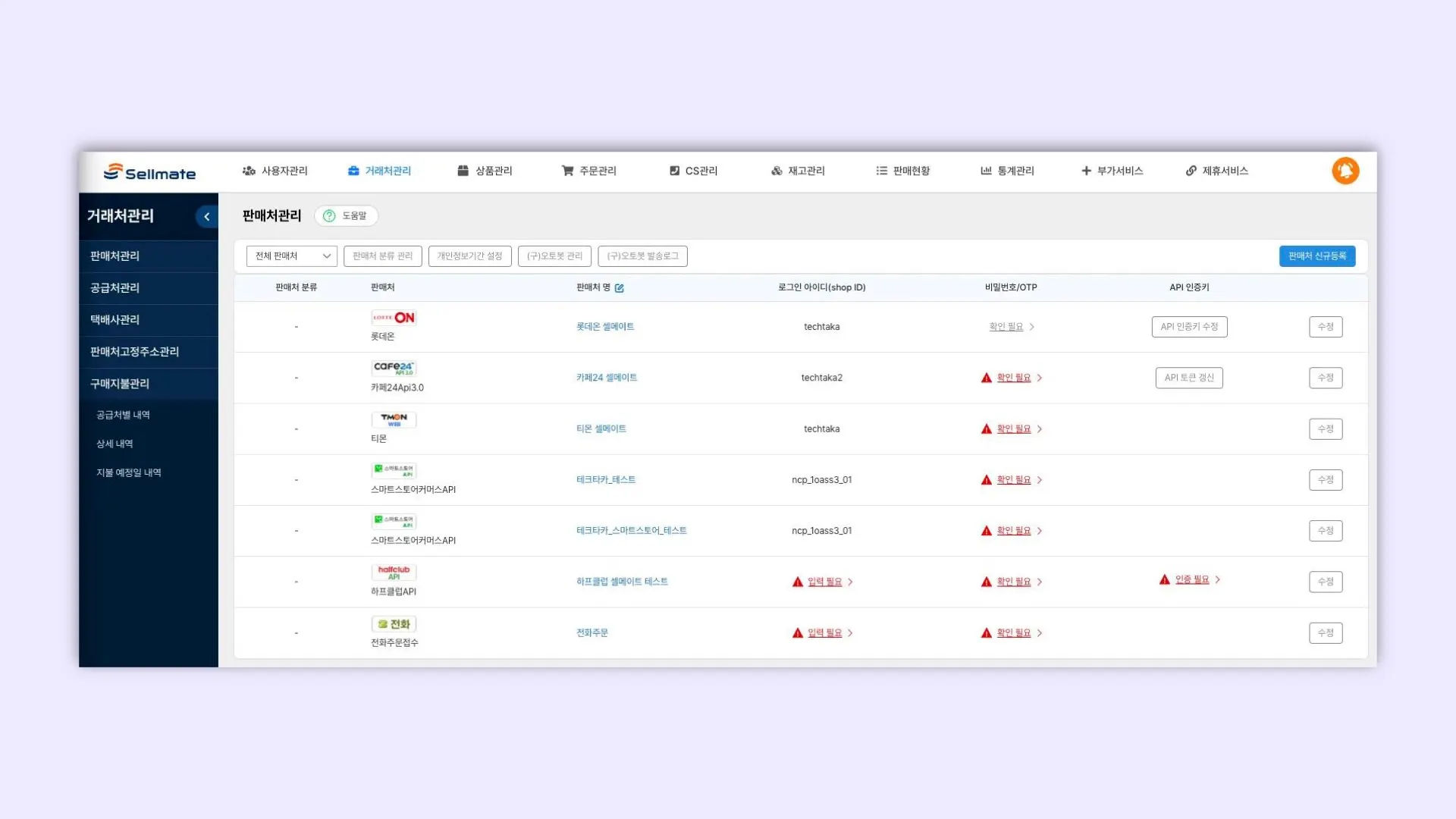Expand 입력 필요 for the 전화주문 row
This screenshot has width=1456, height=819.
coord(824,632)
